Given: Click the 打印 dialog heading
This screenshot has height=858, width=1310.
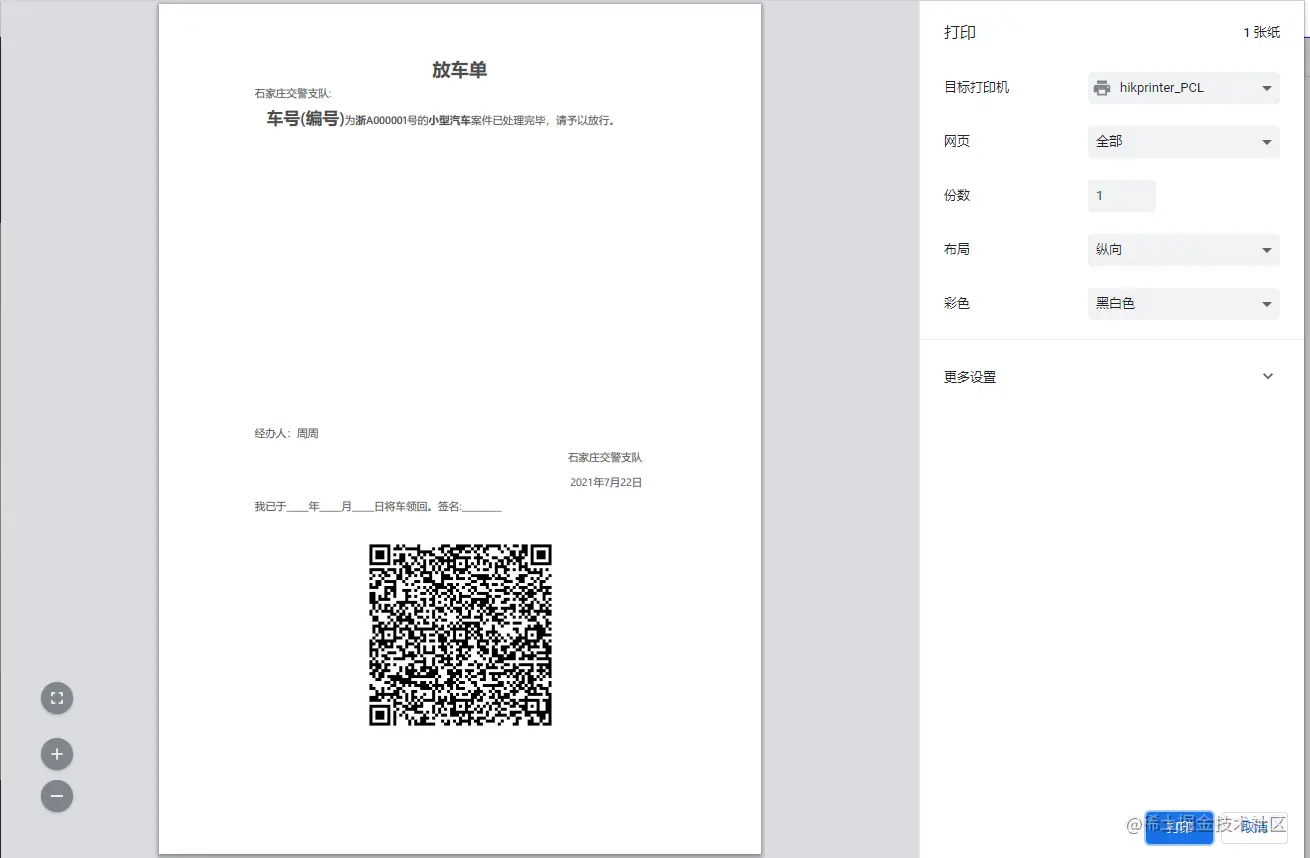Looking at the screenshot, I should click(960, 33).
